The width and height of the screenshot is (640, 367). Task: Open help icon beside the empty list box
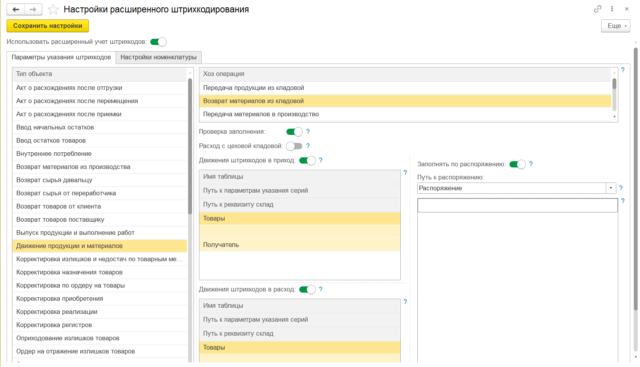click(623, 201)
